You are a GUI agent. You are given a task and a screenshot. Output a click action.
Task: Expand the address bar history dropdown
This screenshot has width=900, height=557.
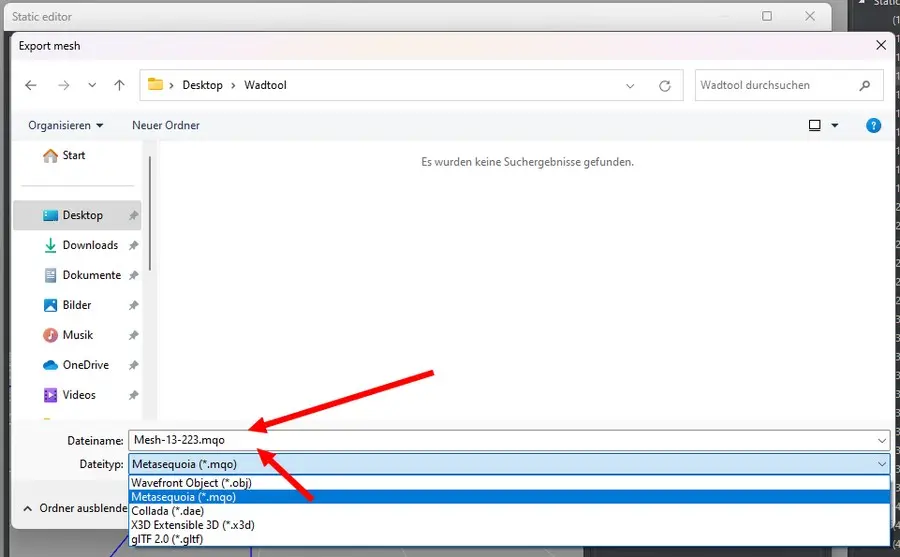coord(630,86)
